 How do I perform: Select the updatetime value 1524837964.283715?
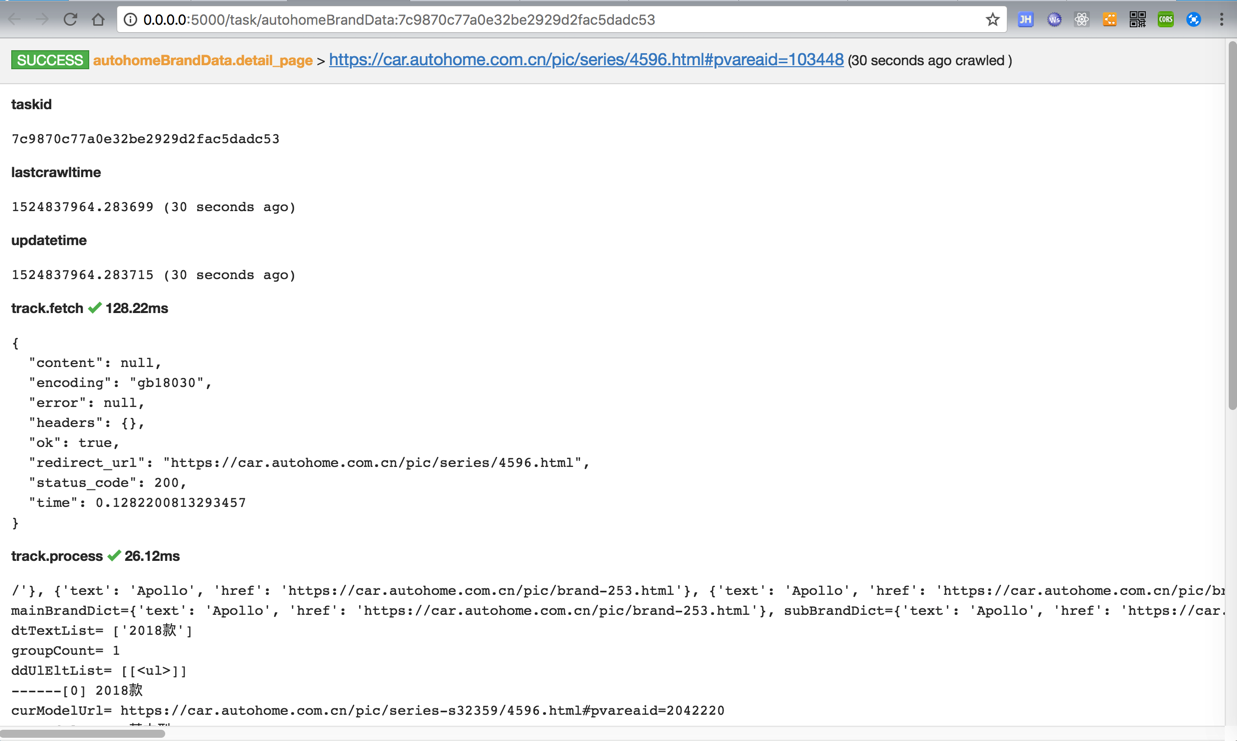point(83,275)
